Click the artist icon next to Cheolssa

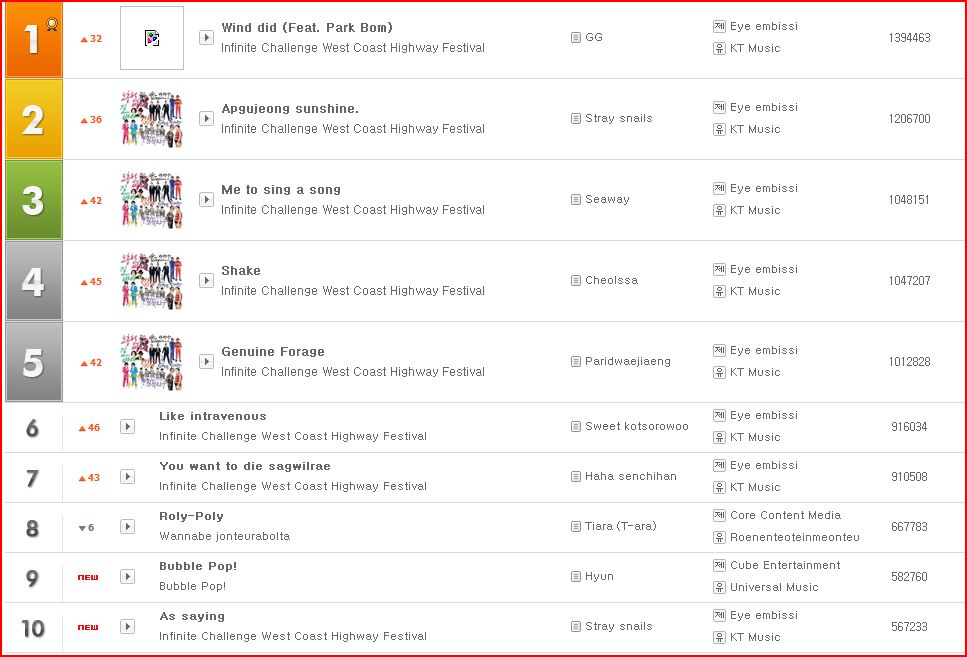click(575, 281)
